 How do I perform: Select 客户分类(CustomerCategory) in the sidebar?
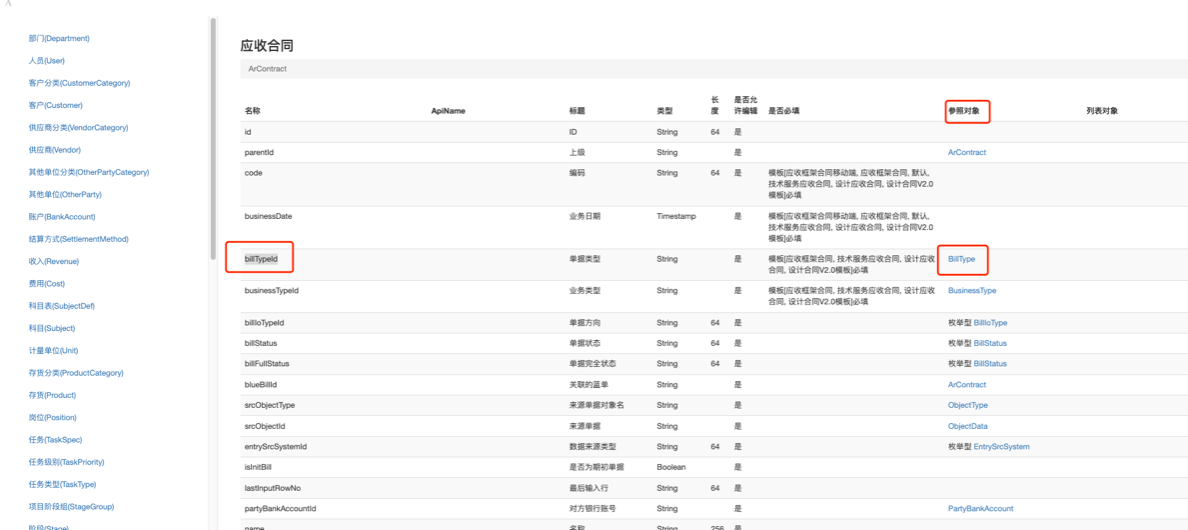(x=79, y=83)
